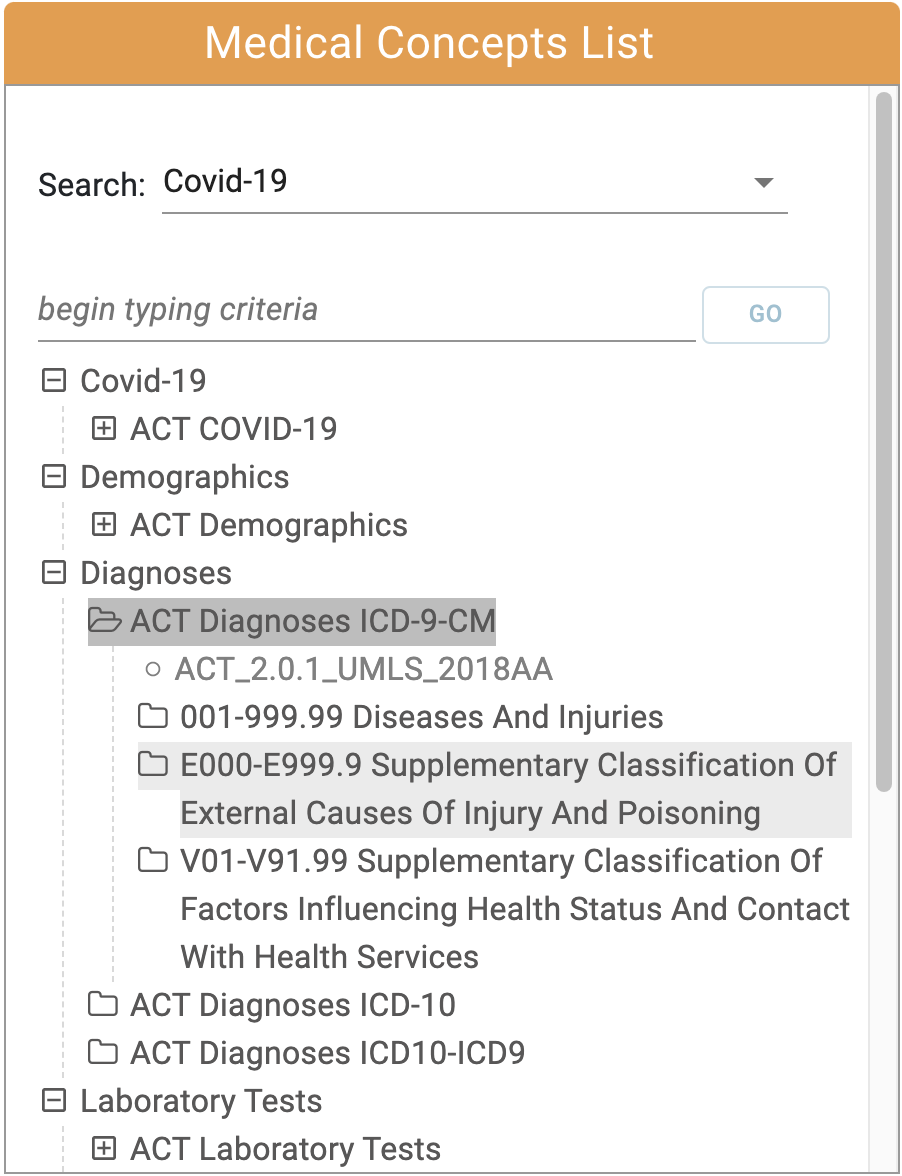
Task: Click the ACT Diagnoses ICD-10 folder icon
Action: (x=102, y=1005)
